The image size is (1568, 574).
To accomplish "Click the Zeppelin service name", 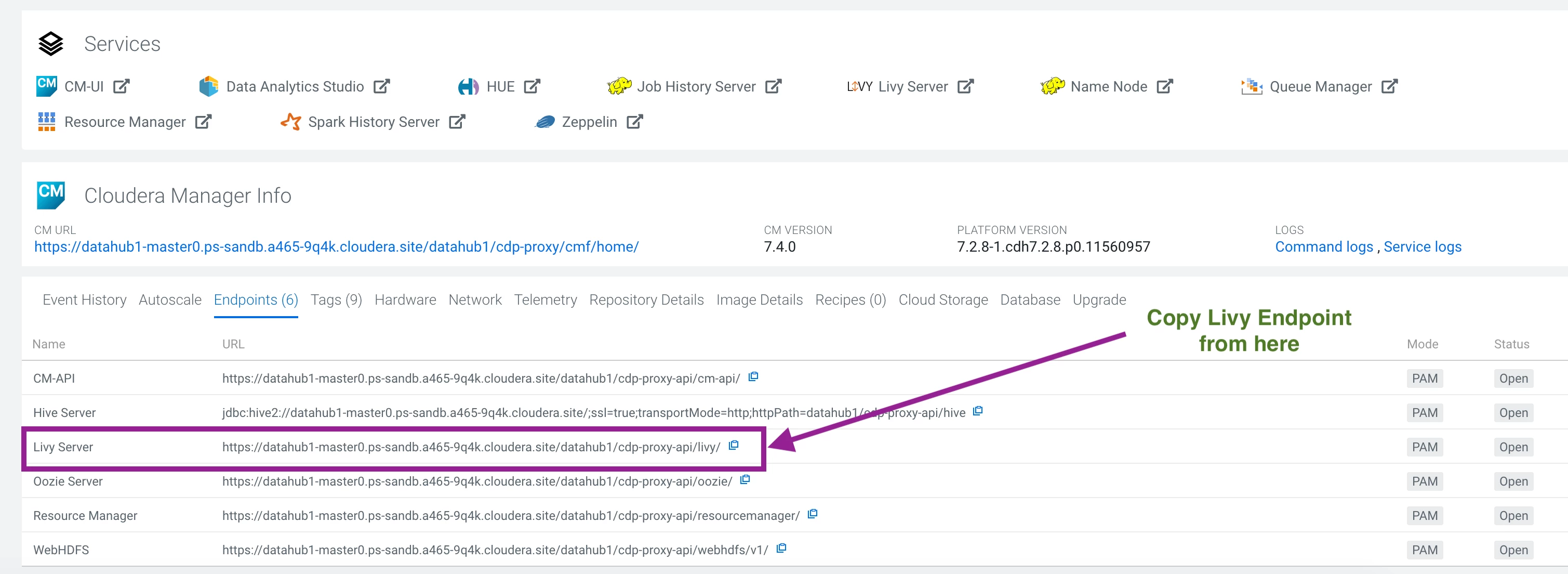I will point(589,122).
